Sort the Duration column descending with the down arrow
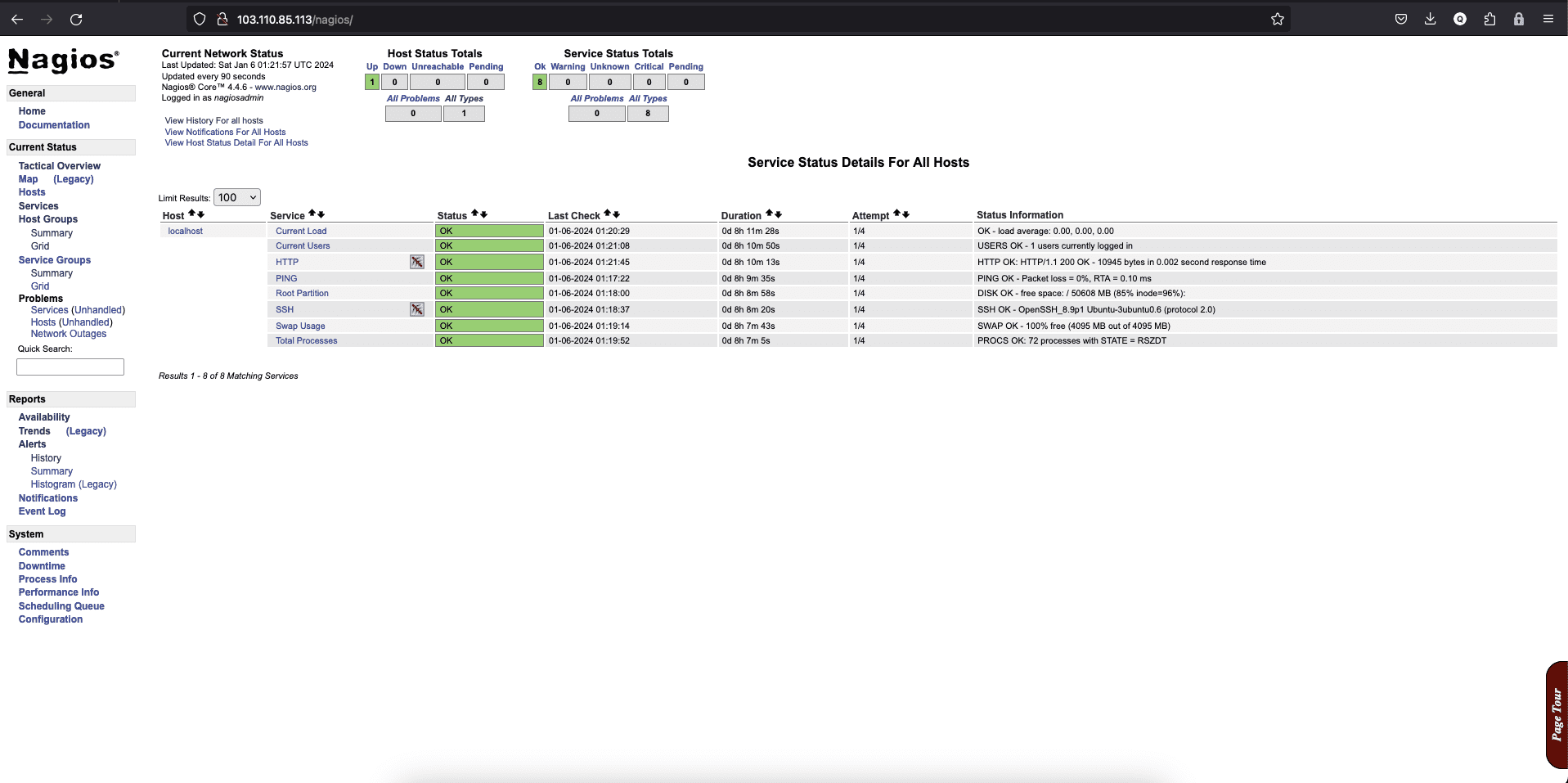The width and height of the screenshot is (1568, 783). coord(776,214)
